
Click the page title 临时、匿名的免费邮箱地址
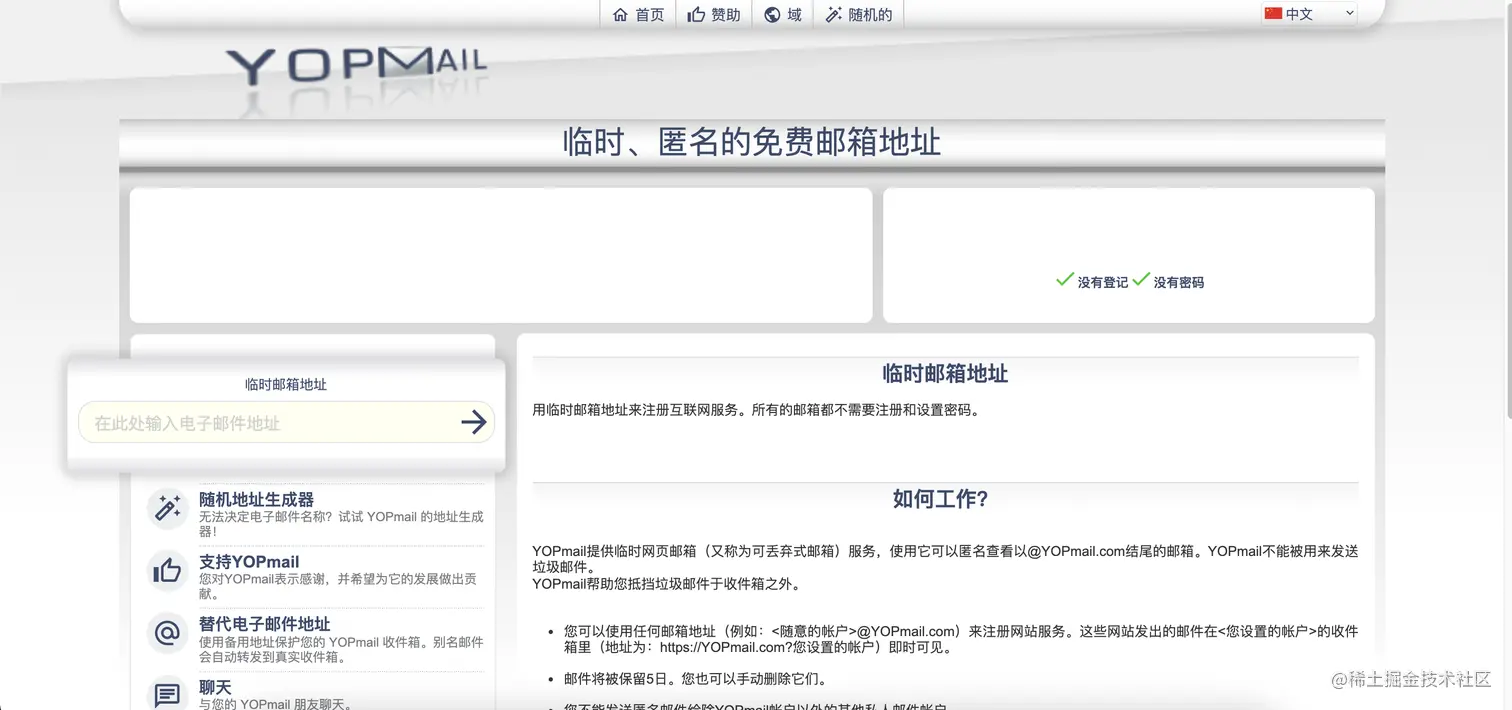point(752,142)
